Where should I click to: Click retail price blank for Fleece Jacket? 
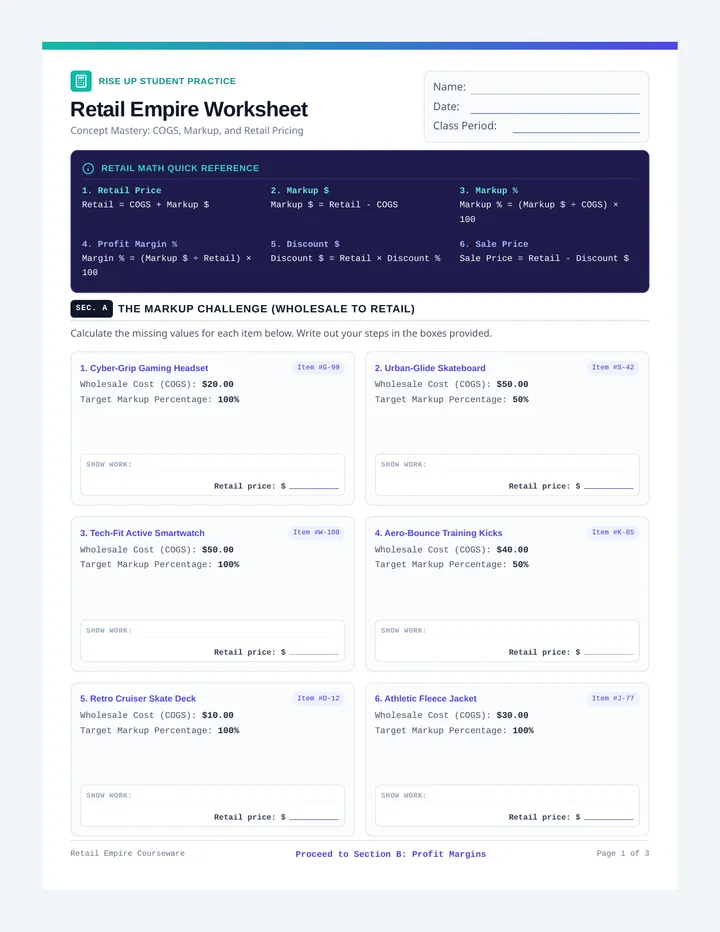tap(609, 816)
